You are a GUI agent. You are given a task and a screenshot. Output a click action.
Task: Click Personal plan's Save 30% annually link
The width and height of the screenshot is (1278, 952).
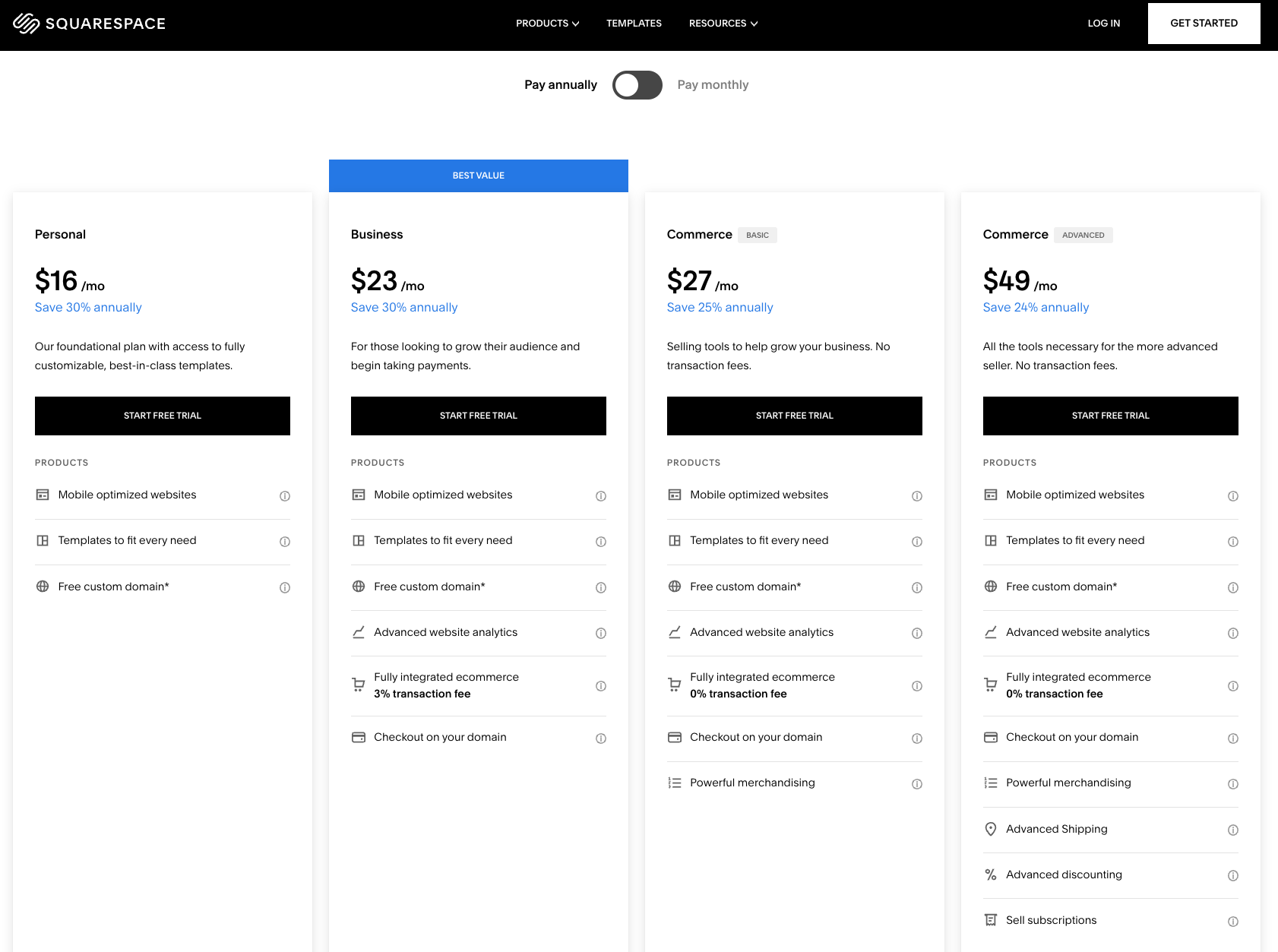[x=88, y=308]
